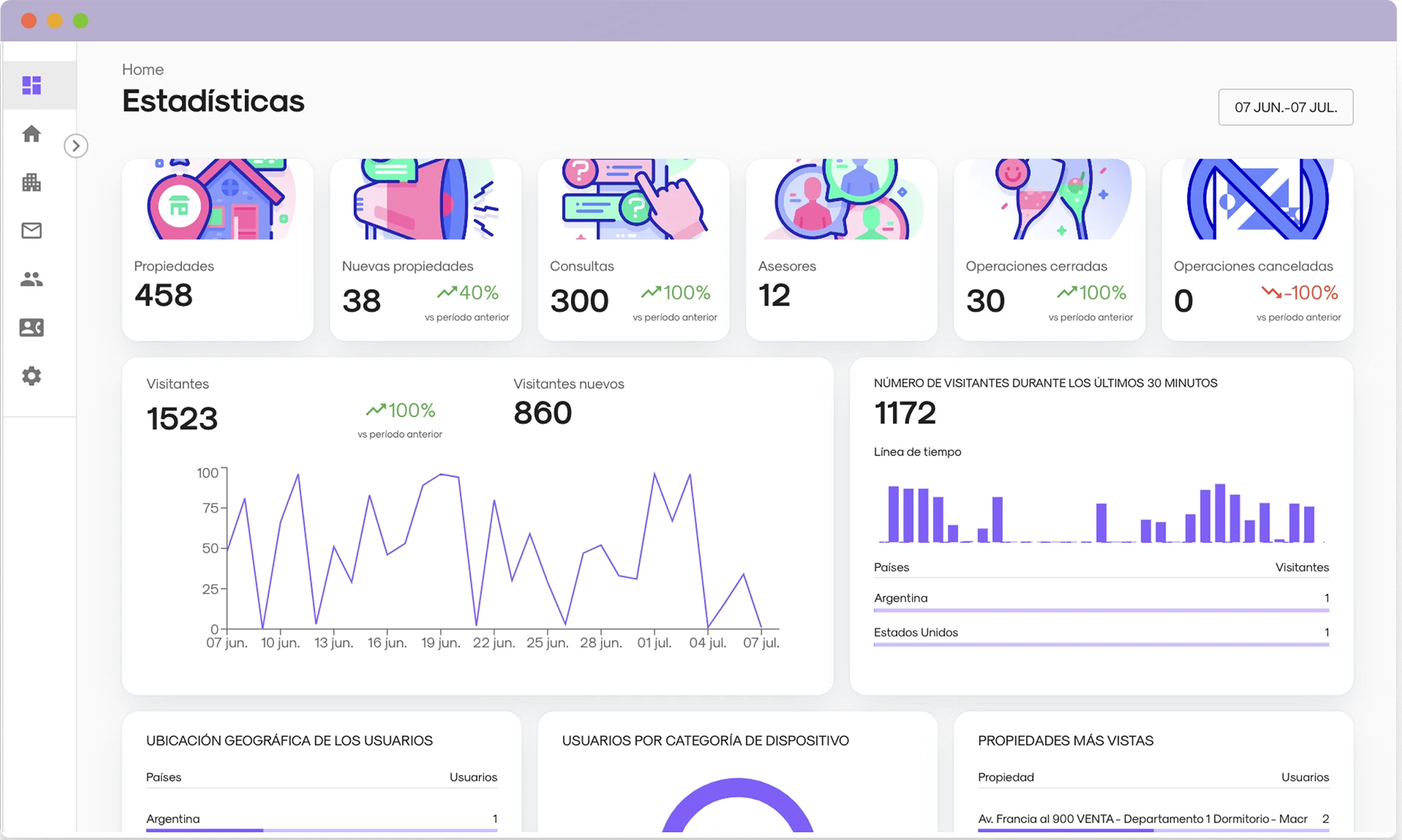Select Argentina in the visitor countries list
This screenshot has width=1402, height=840.
click(900, 598)
